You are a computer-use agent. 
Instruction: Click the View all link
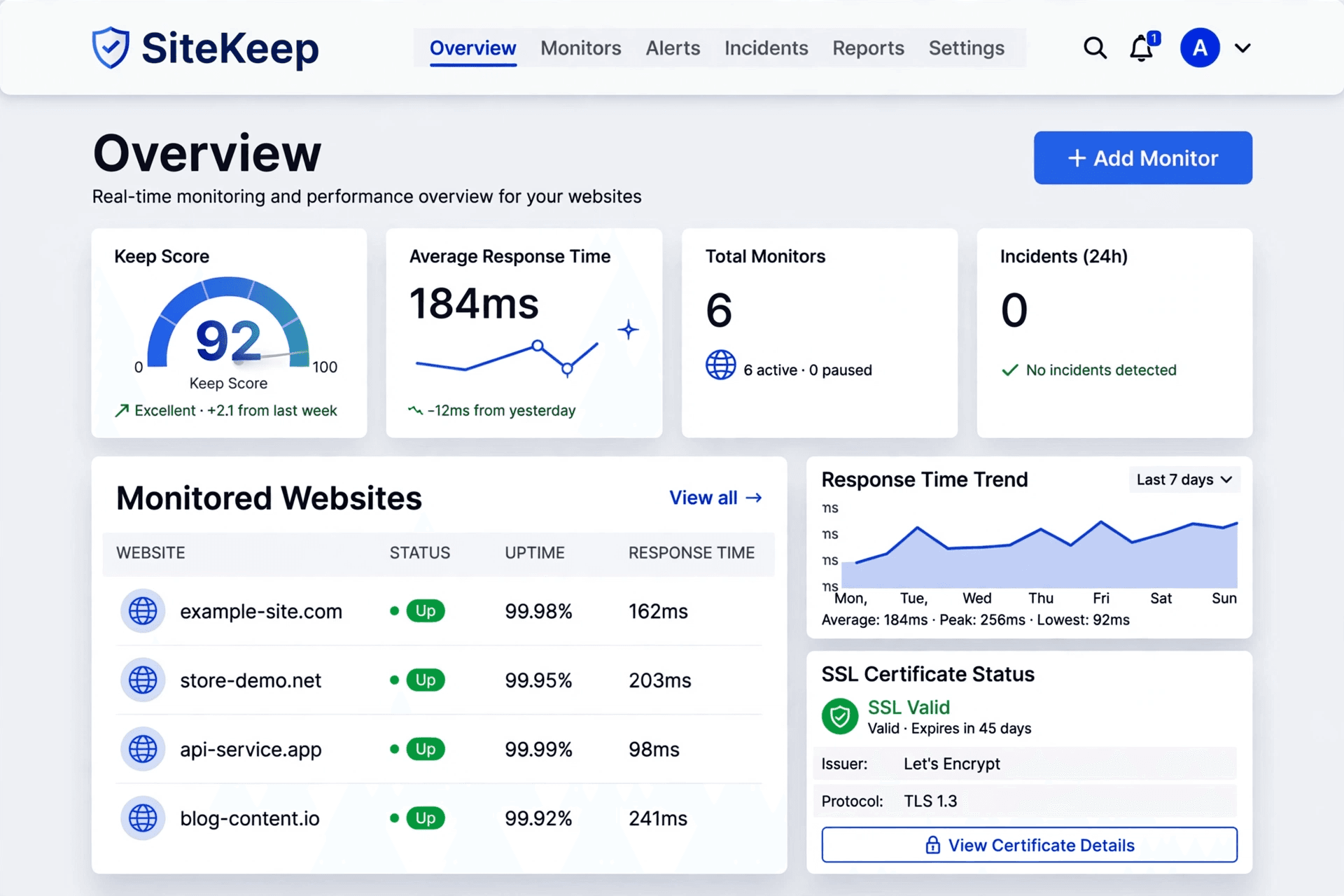(x=715, y=498)
